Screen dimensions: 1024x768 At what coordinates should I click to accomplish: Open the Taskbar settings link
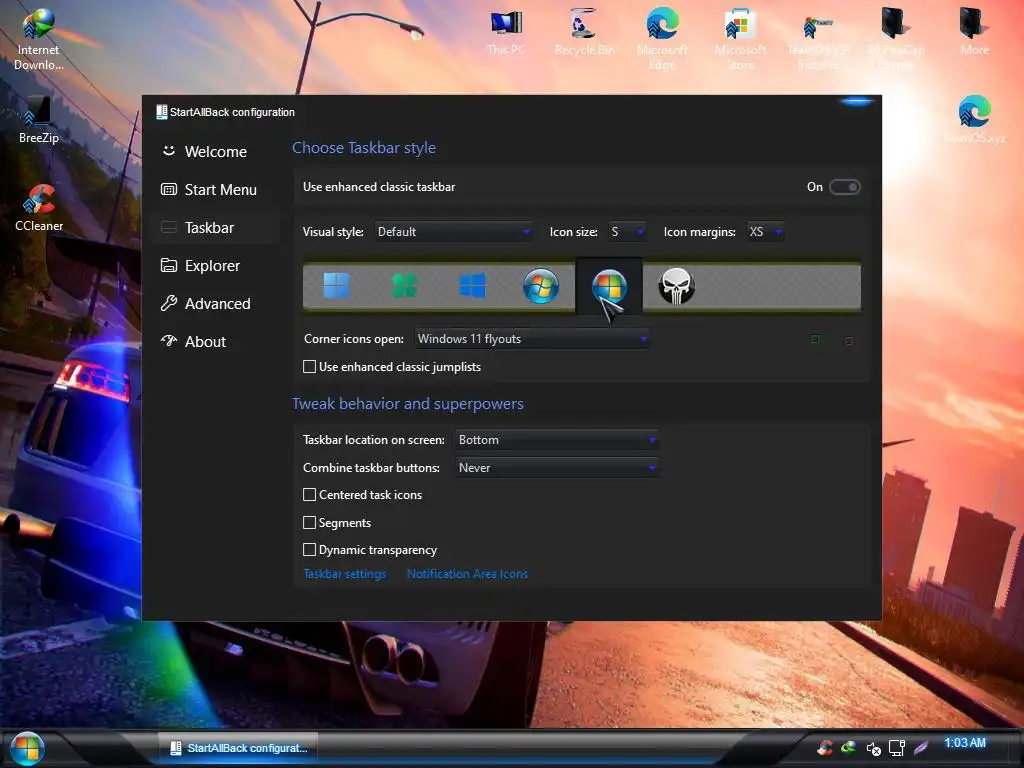pos(344,574)
